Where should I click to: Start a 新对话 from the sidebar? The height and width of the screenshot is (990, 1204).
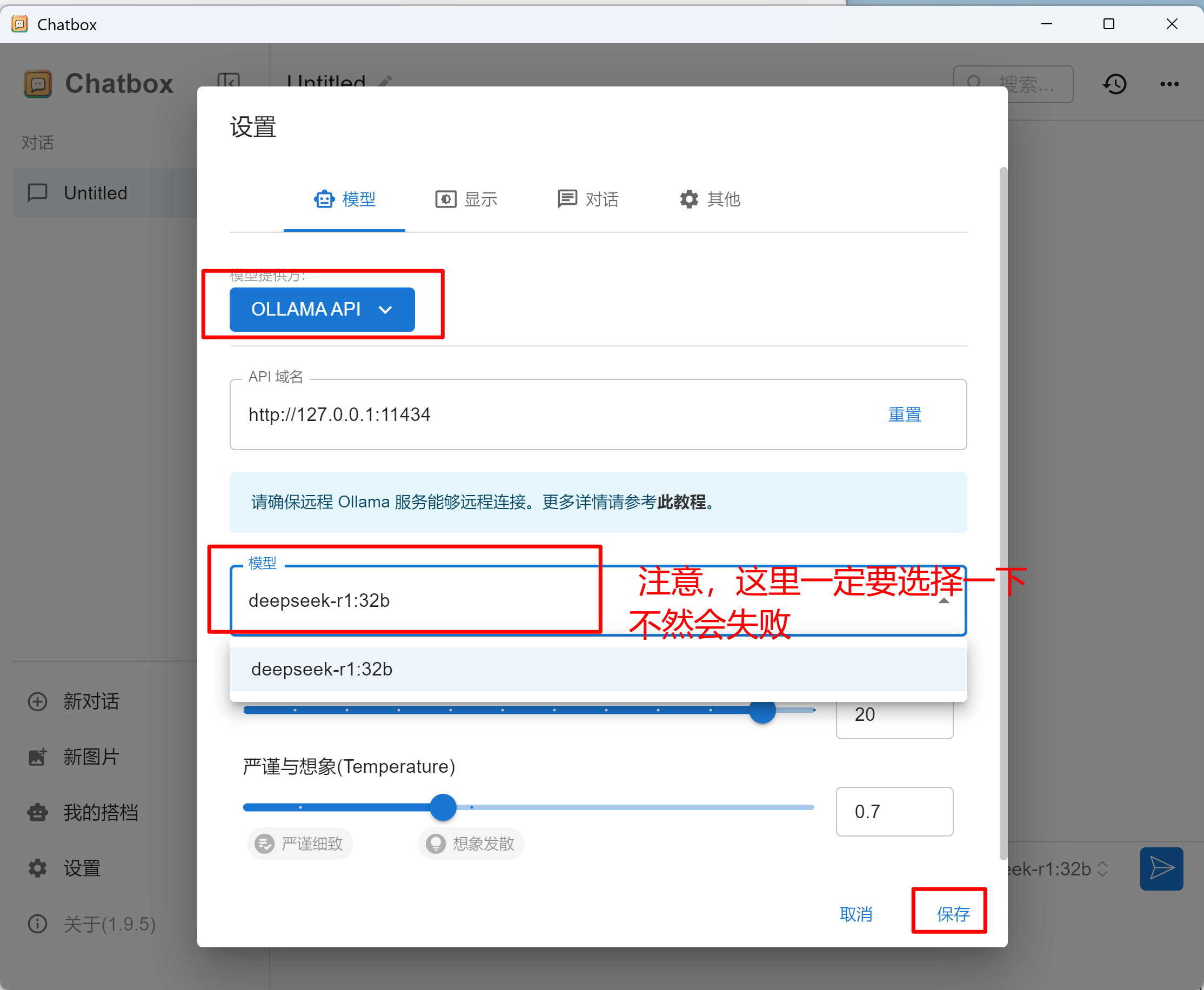click(x=74, y=701)
